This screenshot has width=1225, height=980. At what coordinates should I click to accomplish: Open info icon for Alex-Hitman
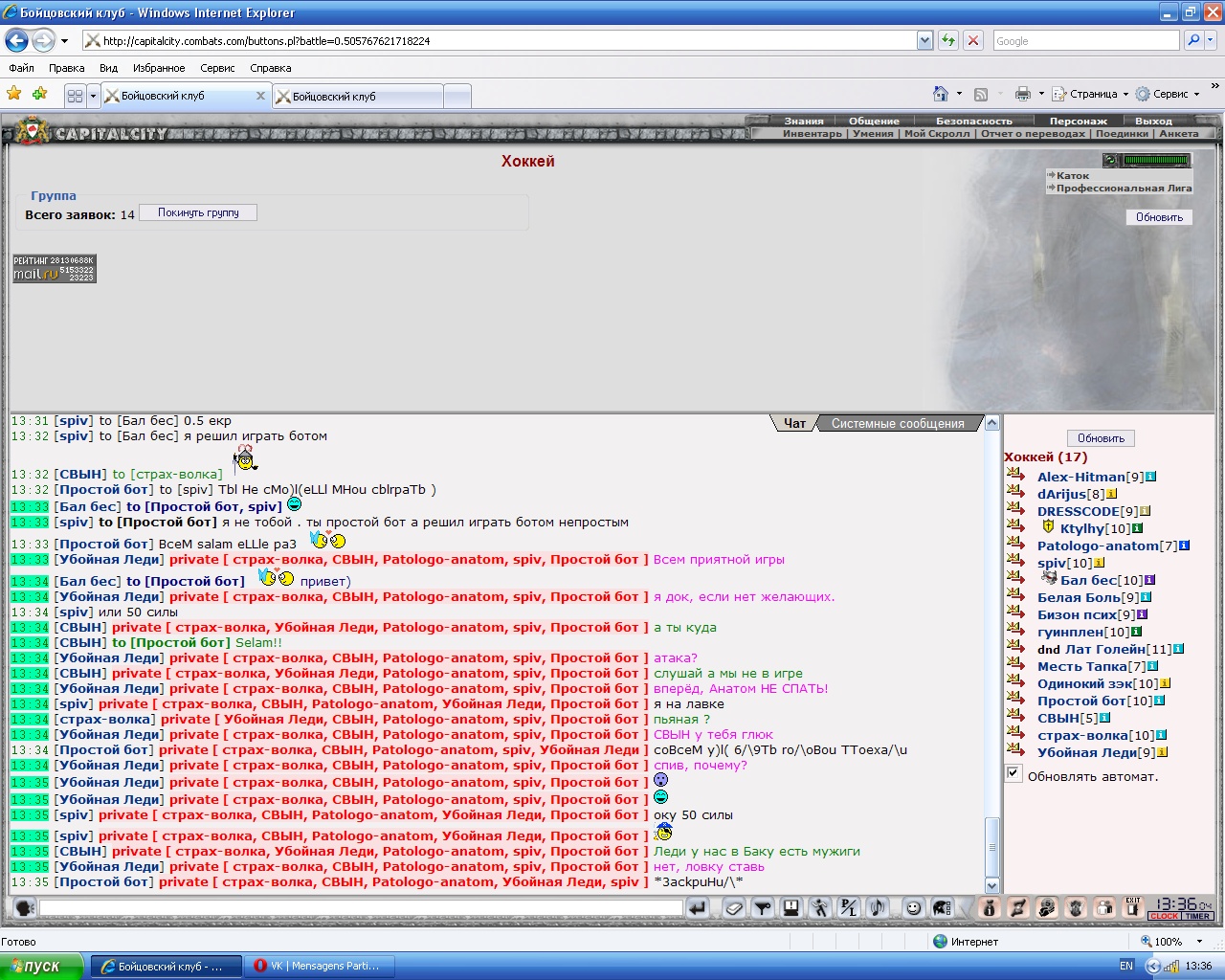coord(1151,477)
